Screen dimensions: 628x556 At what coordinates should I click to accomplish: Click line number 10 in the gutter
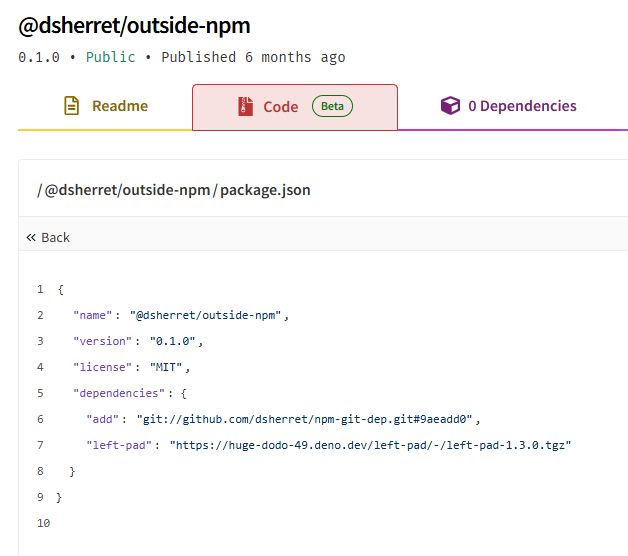[43, 523]
